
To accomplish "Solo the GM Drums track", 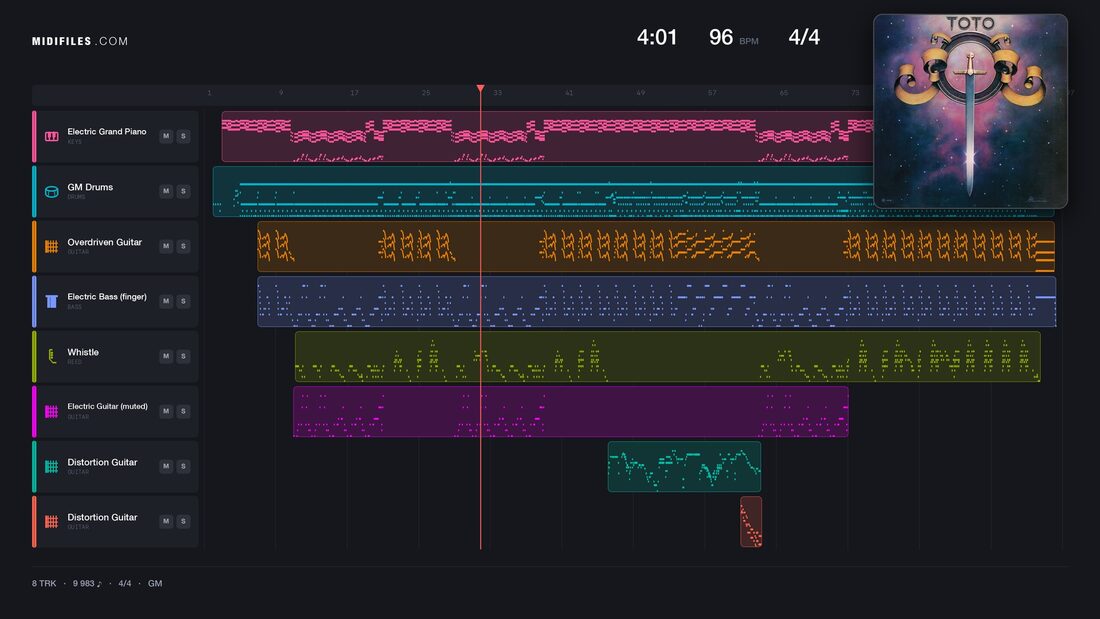I will point(184,191).
